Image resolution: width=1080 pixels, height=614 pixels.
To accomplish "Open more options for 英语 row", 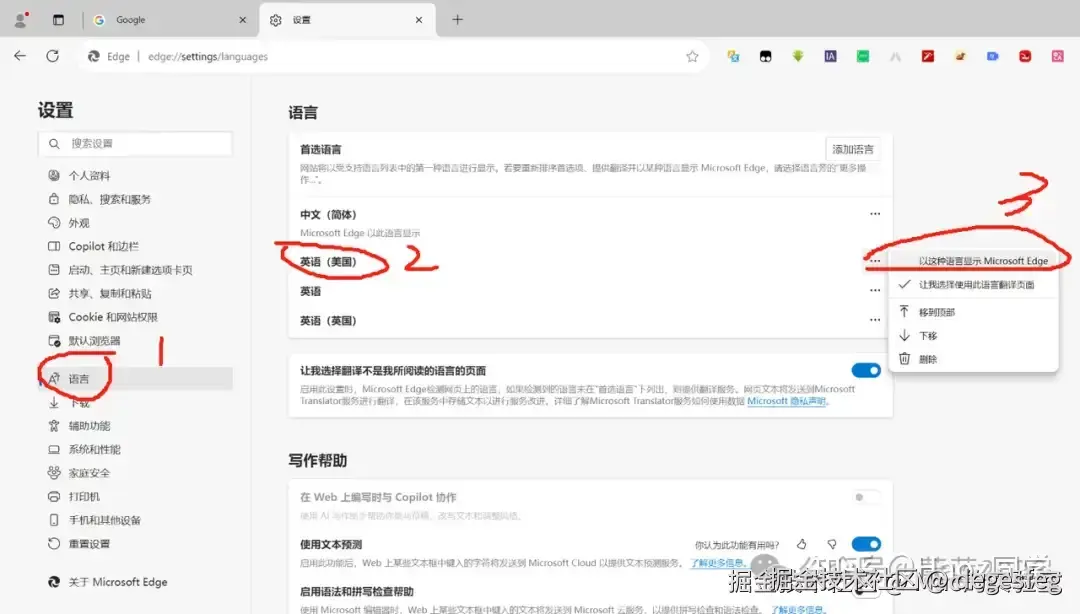I will pos(875,290).
